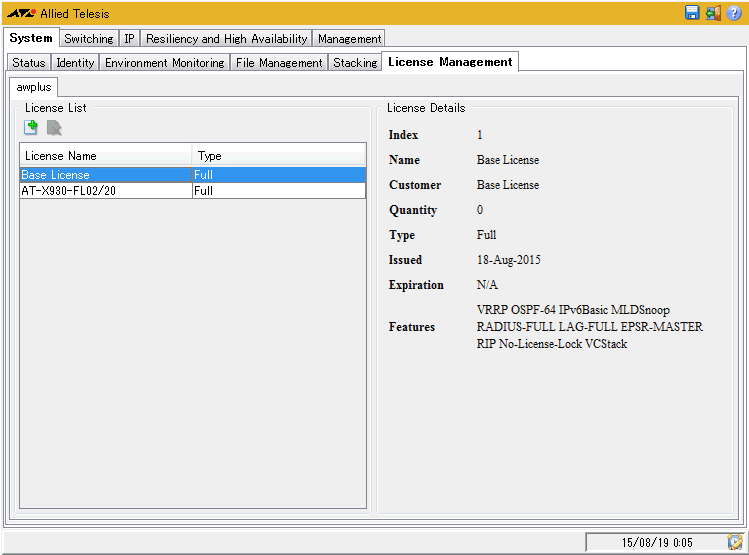749x555 pixels.
Task: Open help with the question mark icon
Action: pos(734,13)
